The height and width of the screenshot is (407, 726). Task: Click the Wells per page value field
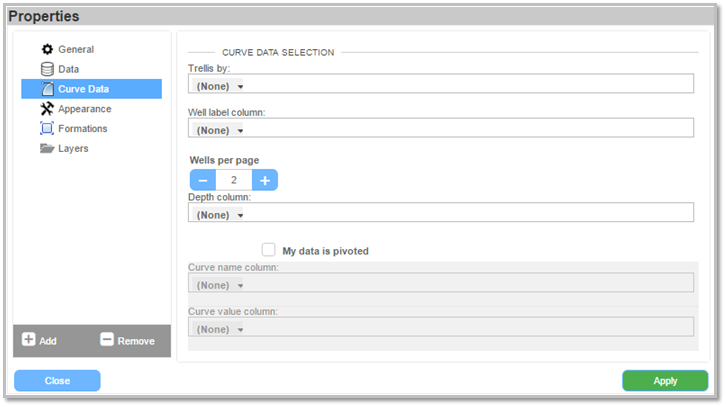point(234,180)
